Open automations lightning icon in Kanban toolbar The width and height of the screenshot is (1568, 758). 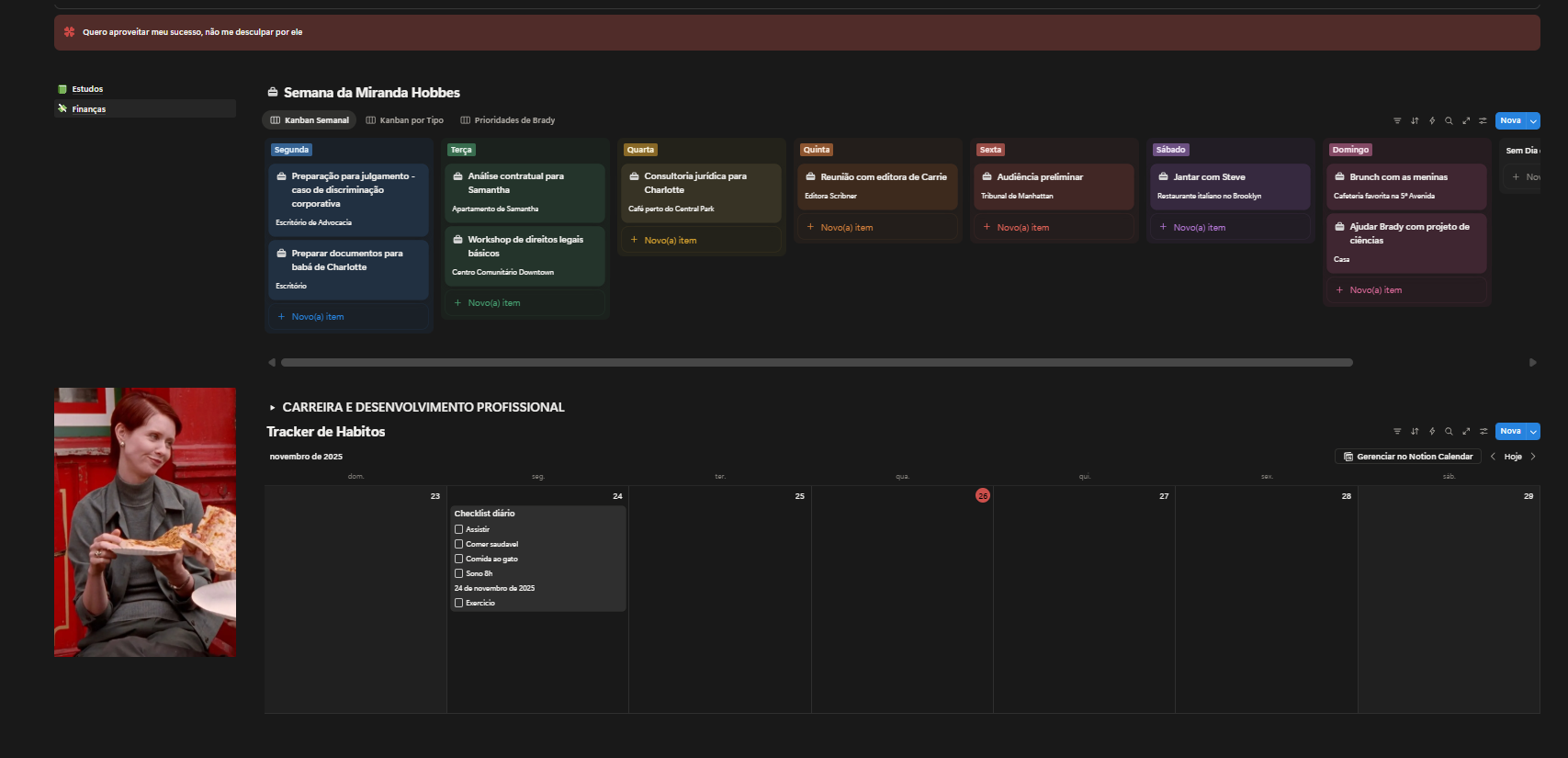[1432, 120]
